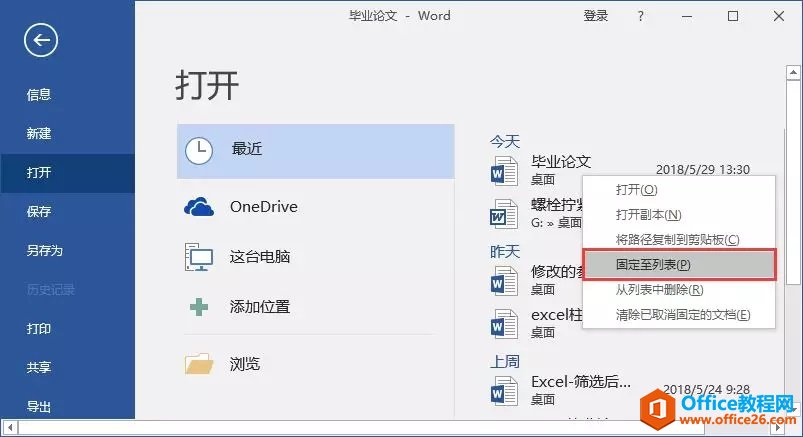Click Word icon of 修改的 document
This screenshot has width=803, height=437.
pyautogui.click(x=504, y=281)
